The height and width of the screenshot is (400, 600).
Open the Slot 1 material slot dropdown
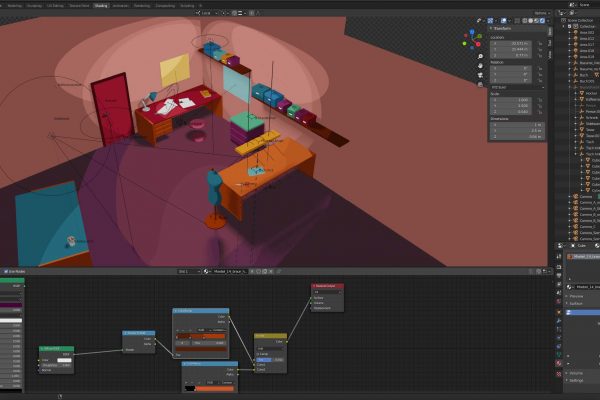pos(187,271)
